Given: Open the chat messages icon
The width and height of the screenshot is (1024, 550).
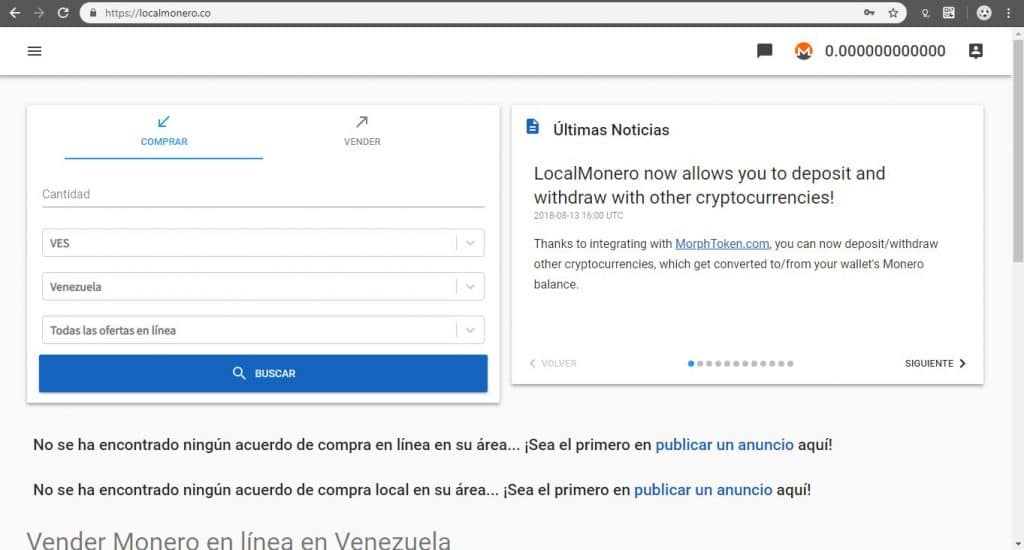Looking at the screenshot, I should 764,51.
